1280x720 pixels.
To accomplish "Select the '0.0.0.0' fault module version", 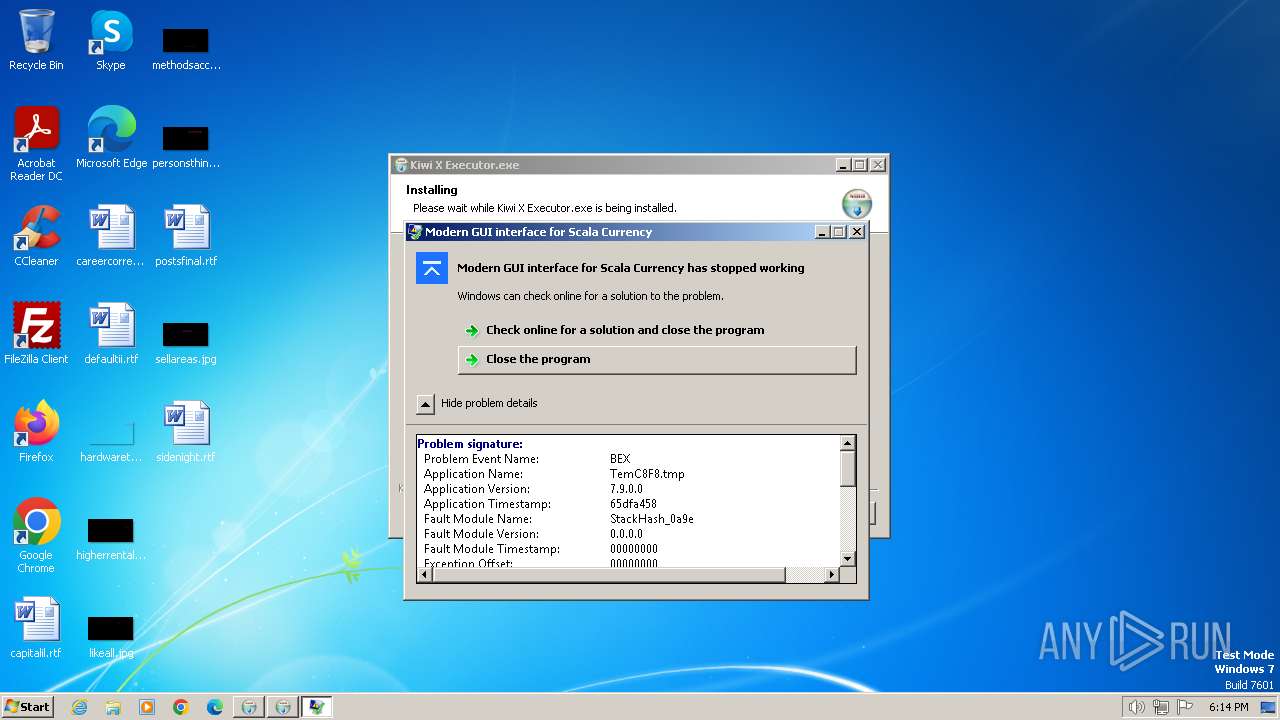I will 626,534.
